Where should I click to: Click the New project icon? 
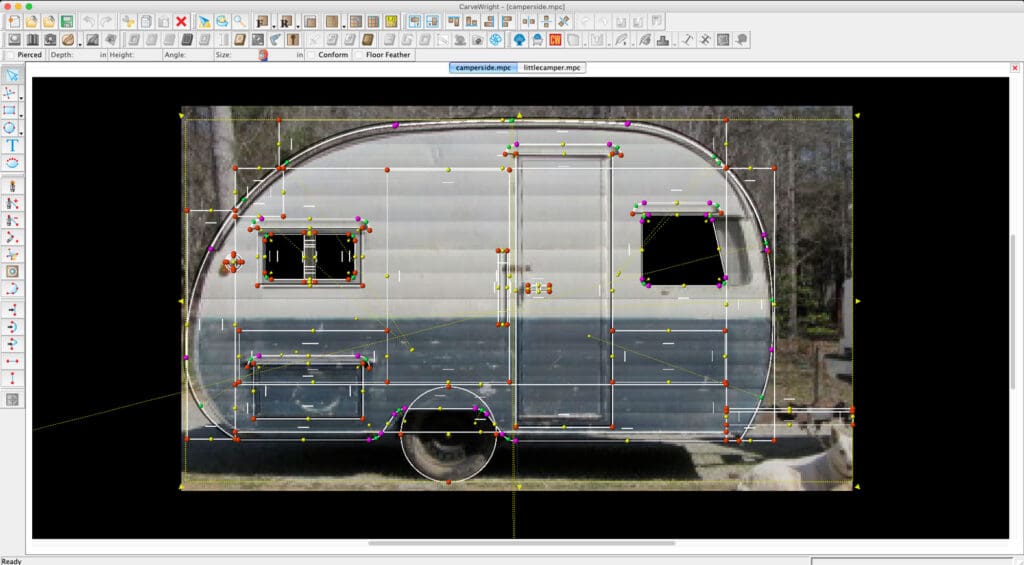click(14, 21)
